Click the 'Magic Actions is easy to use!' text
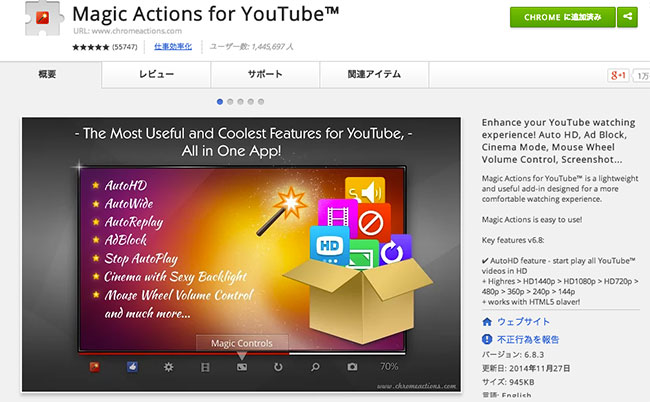This screenshot has height=402, width=650. (532, 220)
